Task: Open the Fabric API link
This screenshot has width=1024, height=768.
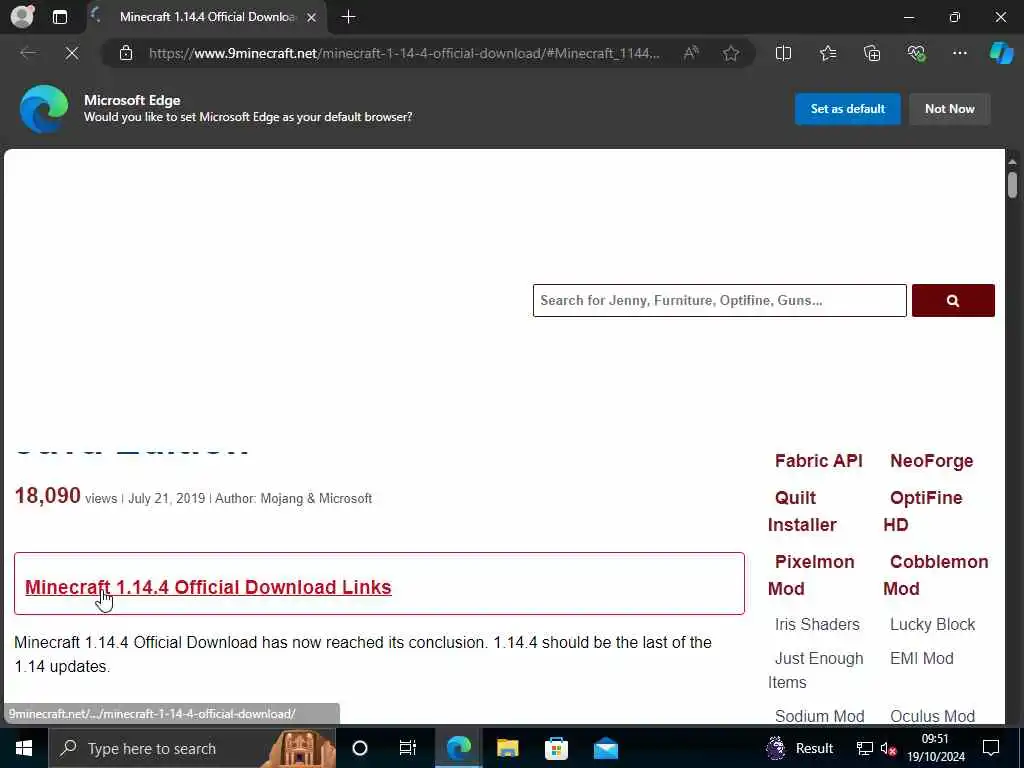Action: [x=818, y=461]
